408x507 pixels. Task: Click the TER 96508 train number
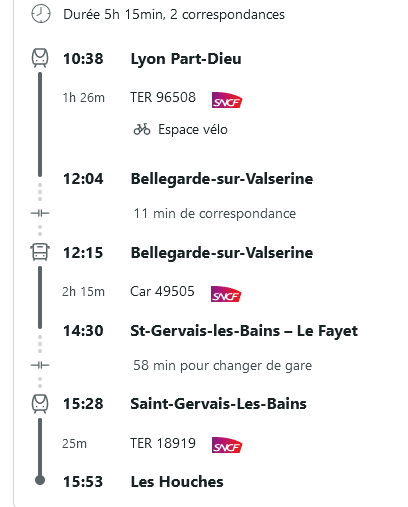click(163, 97)
